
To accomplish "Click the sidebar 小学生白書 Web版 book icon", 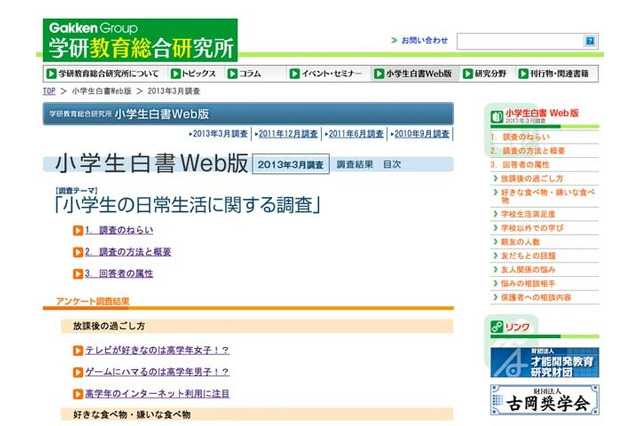I will click(x=497, y=117).
